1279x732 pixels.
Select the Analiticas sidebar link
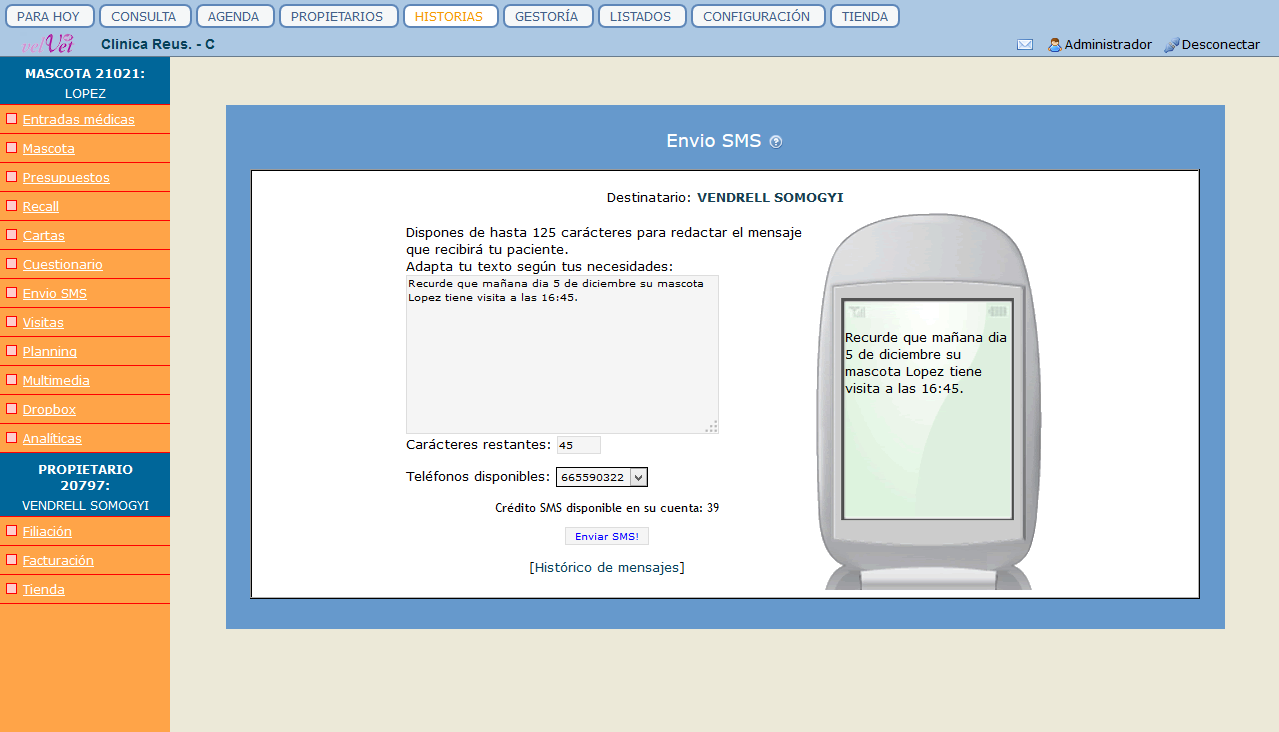(x=52, y=439)
